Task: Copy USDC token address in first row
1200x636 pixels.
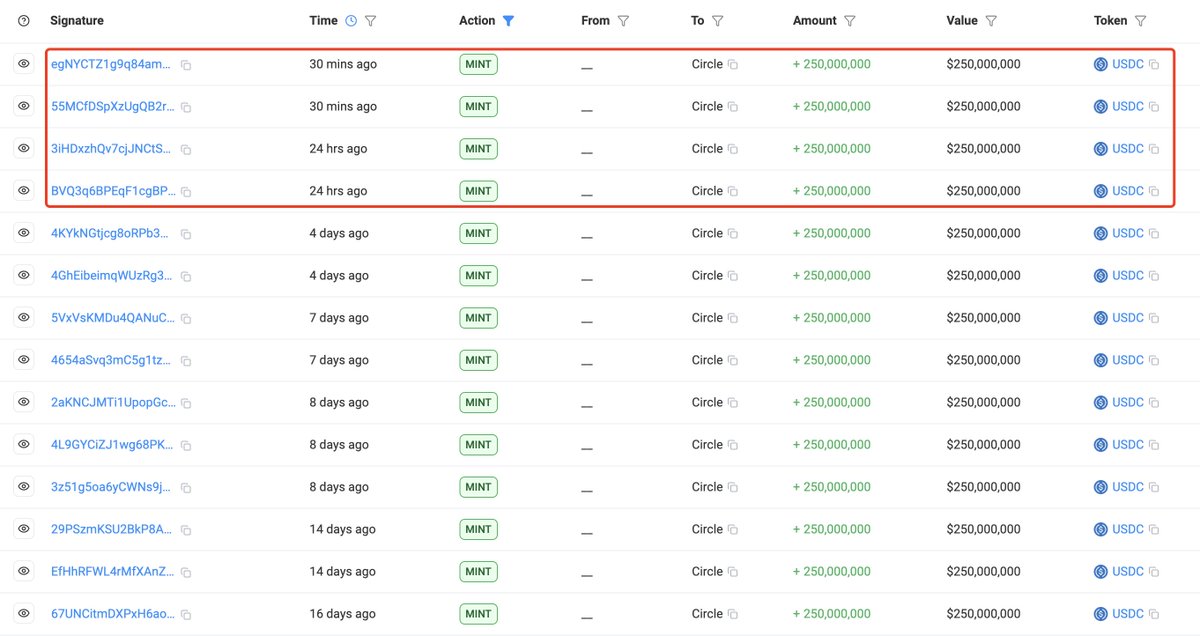Action: pyautogui.click(x=1154, y=65)
